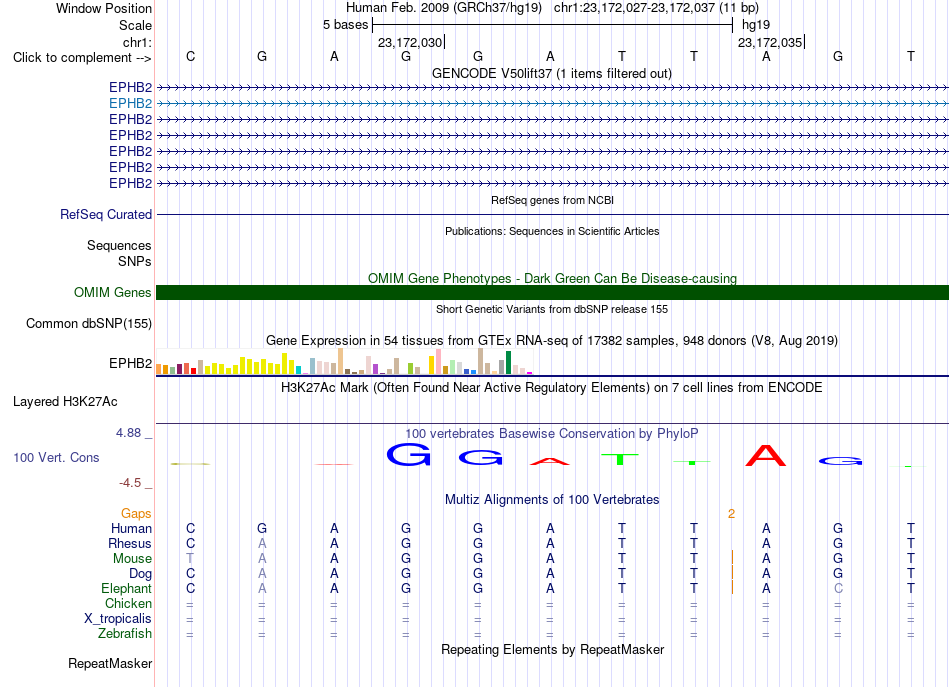
Task: Click the tall red A in PhyloP logo
Action: pos(766,455)
